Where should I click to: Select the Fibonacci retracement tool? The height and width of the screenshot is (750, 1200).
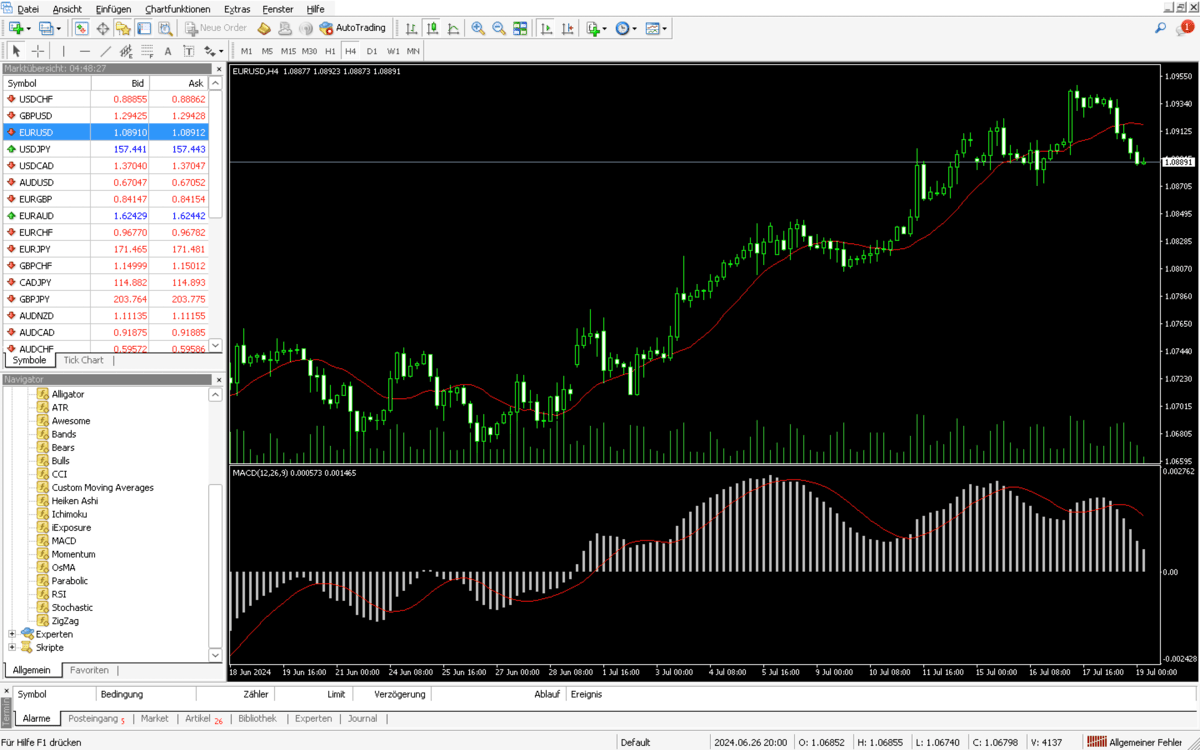tap(147, 51)
